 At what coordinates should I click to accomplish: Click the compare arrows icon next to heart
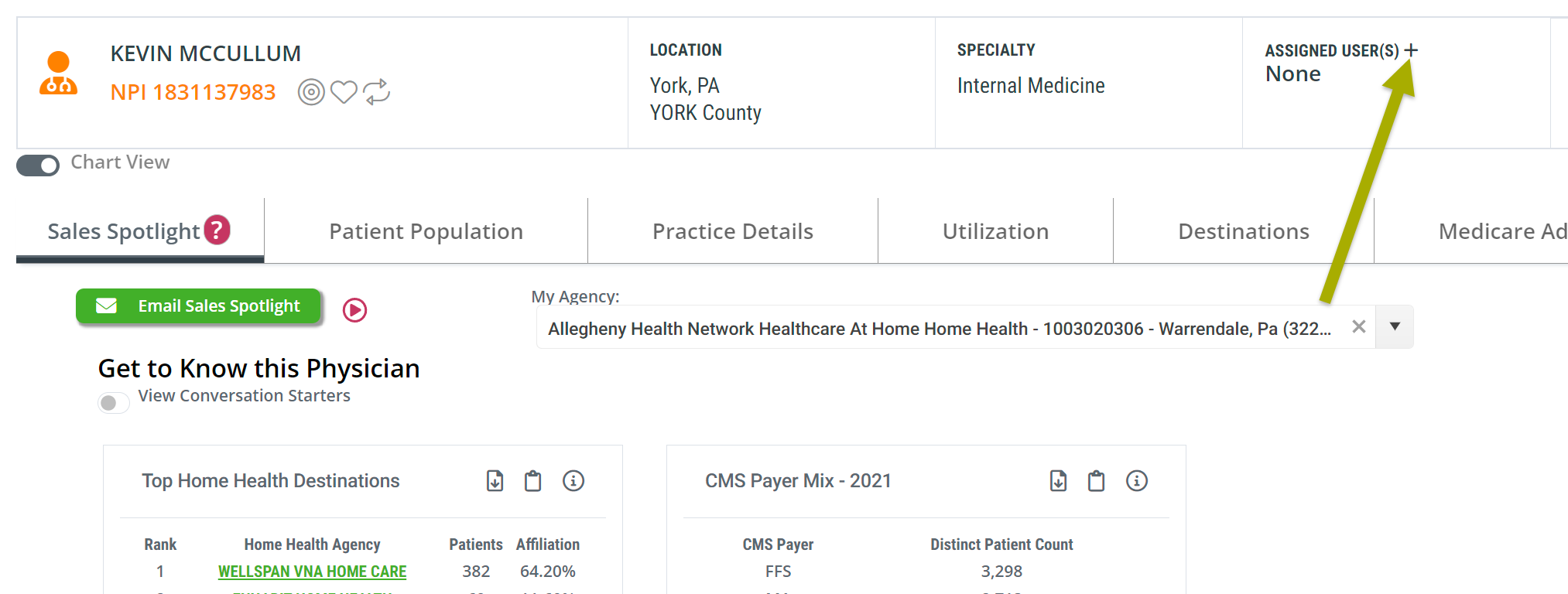[x=377, y=91]
